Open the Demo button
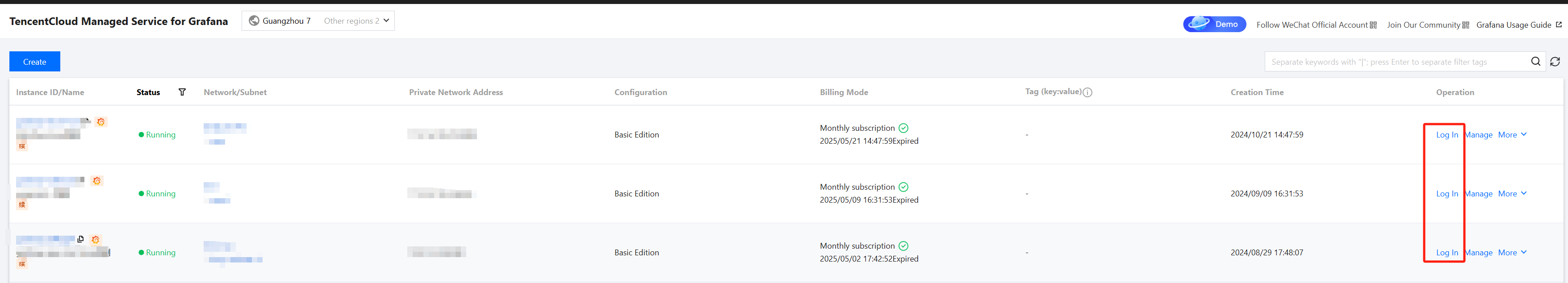This screenshot has height=283, width=1568. click(x=1214, y=25)
